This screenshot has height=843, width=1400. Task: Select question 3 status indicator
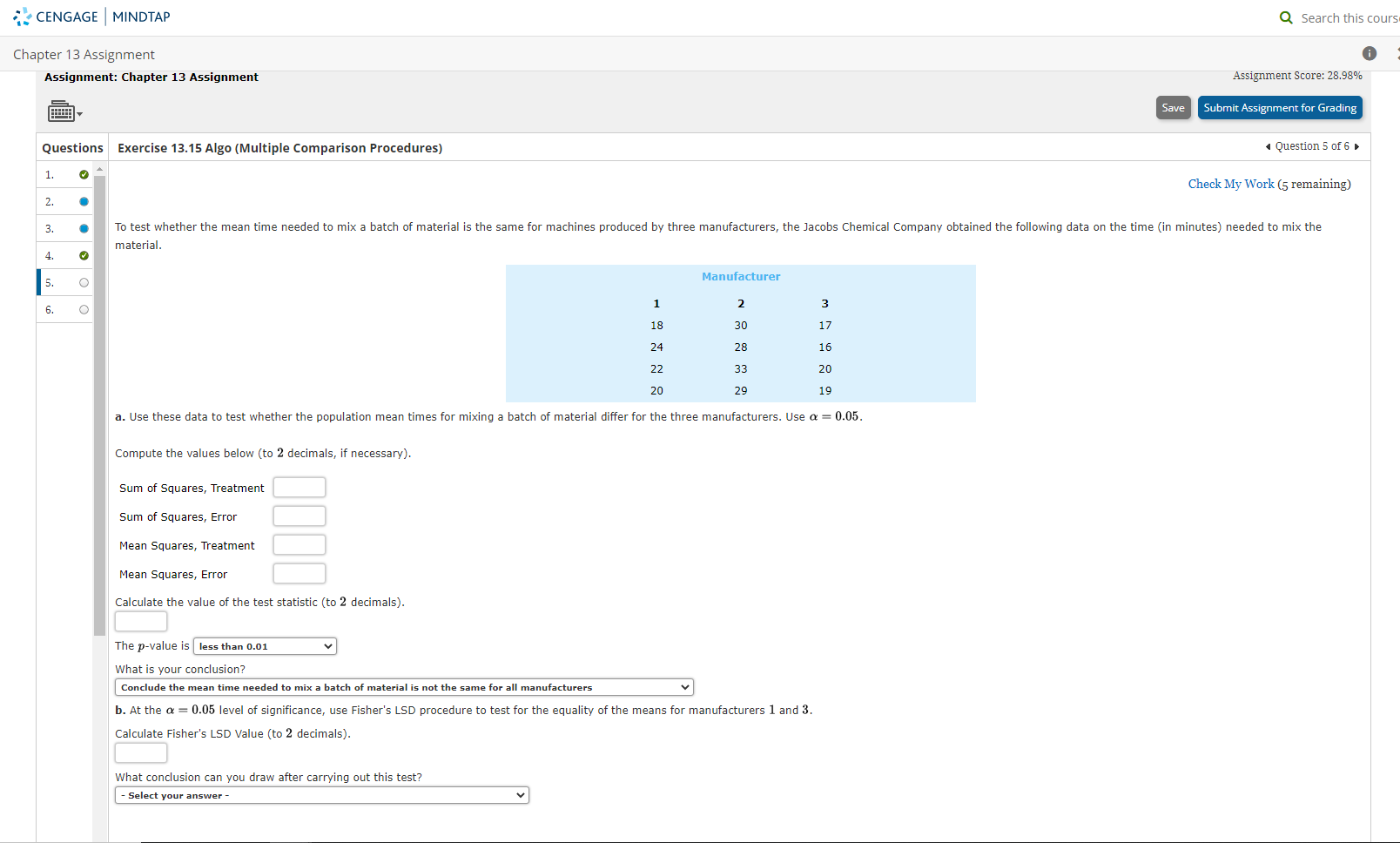[84, 229]
